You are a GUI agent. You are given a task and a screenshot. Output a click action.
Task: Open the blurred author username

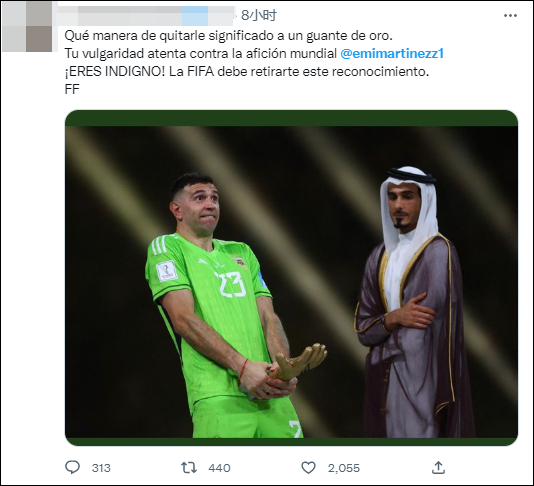pos(145,16)
